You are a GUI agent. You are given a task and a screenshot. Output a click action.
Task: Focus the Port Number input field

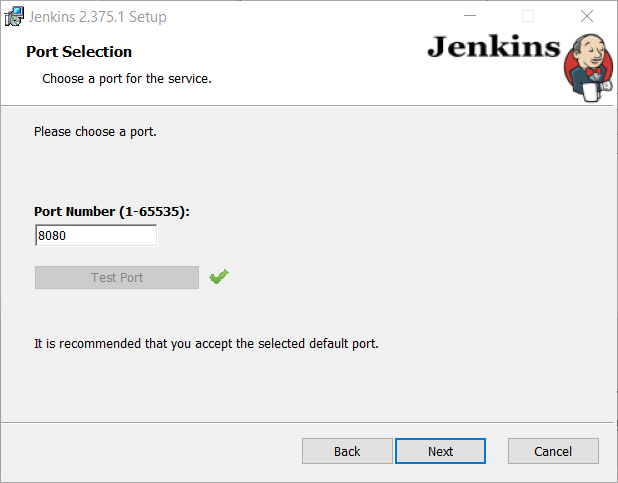pyautogui.click(x=96, y=235)
